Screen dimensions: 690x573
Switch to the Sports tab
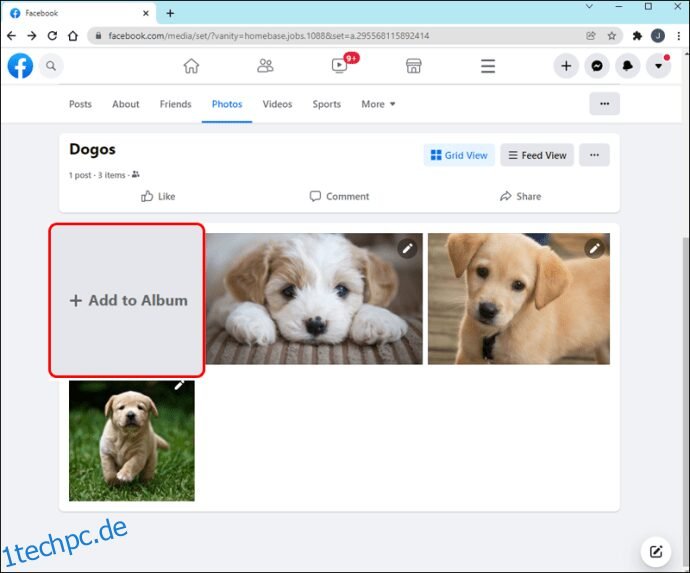[x=327, y=104]
